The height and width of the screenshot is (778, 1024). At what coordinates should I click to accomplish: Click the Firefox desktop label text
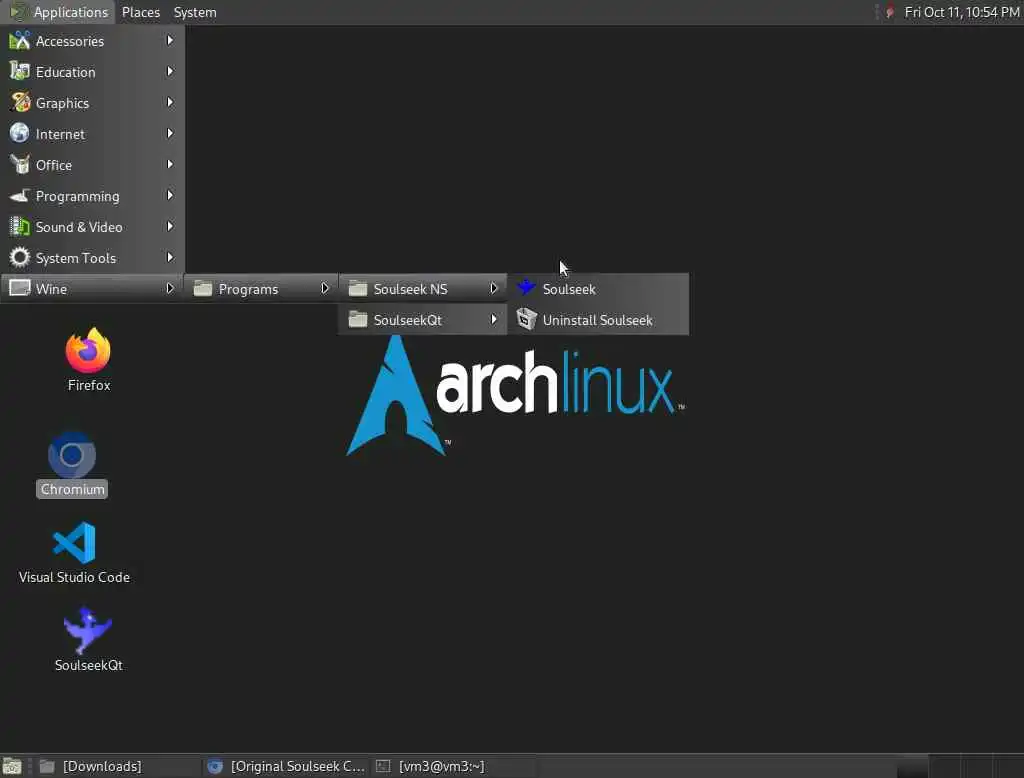pos(89,385)
